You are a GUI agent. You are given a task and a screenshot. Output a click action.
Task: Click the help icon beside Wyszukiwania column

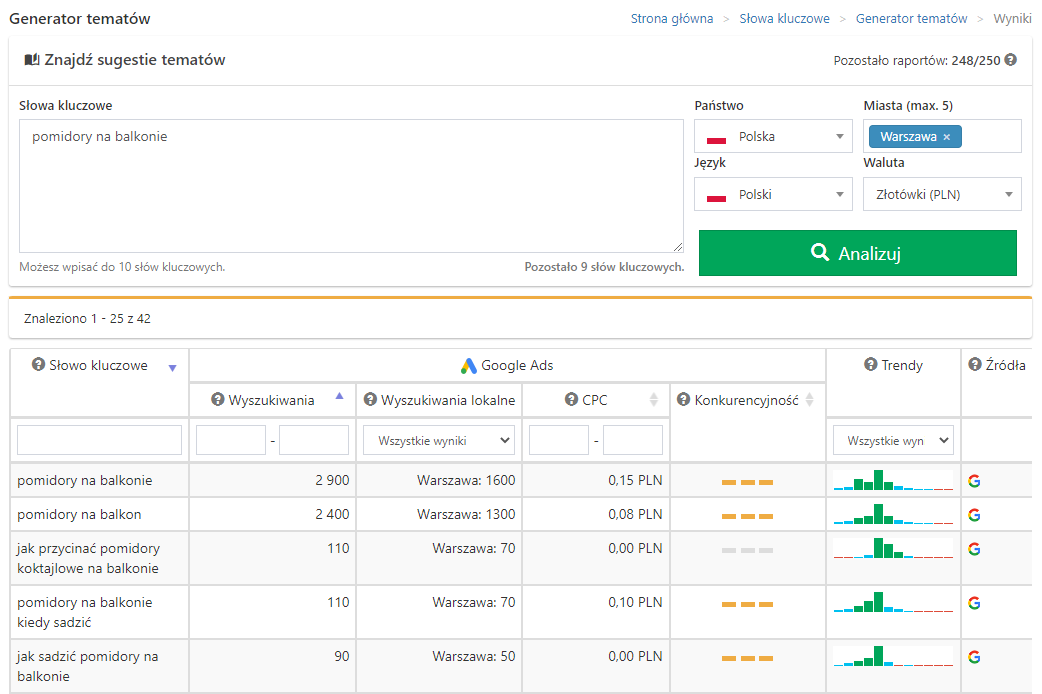(217, 400)
